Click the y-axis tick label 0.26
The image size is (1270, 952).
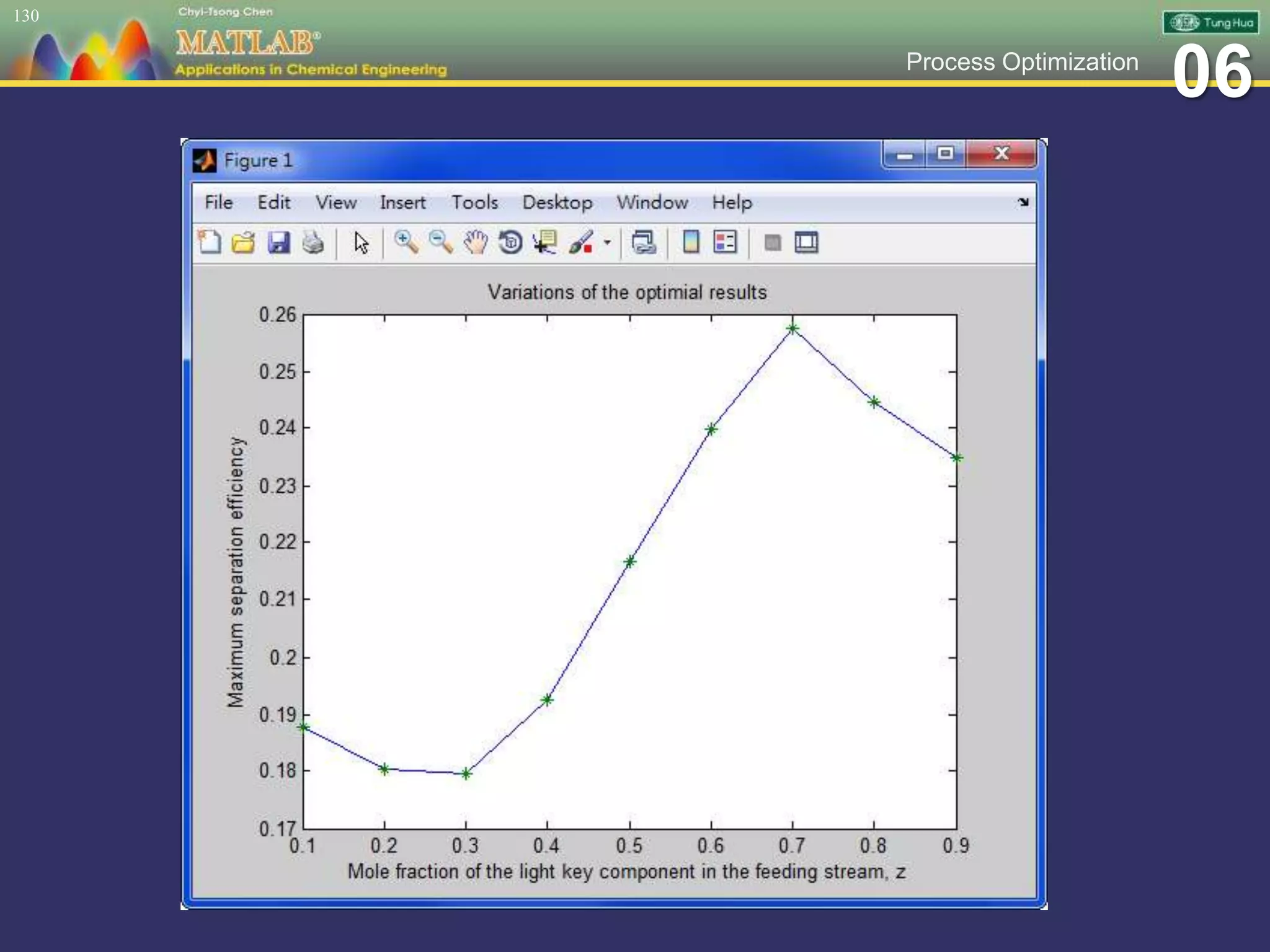[x=277, y=315]
